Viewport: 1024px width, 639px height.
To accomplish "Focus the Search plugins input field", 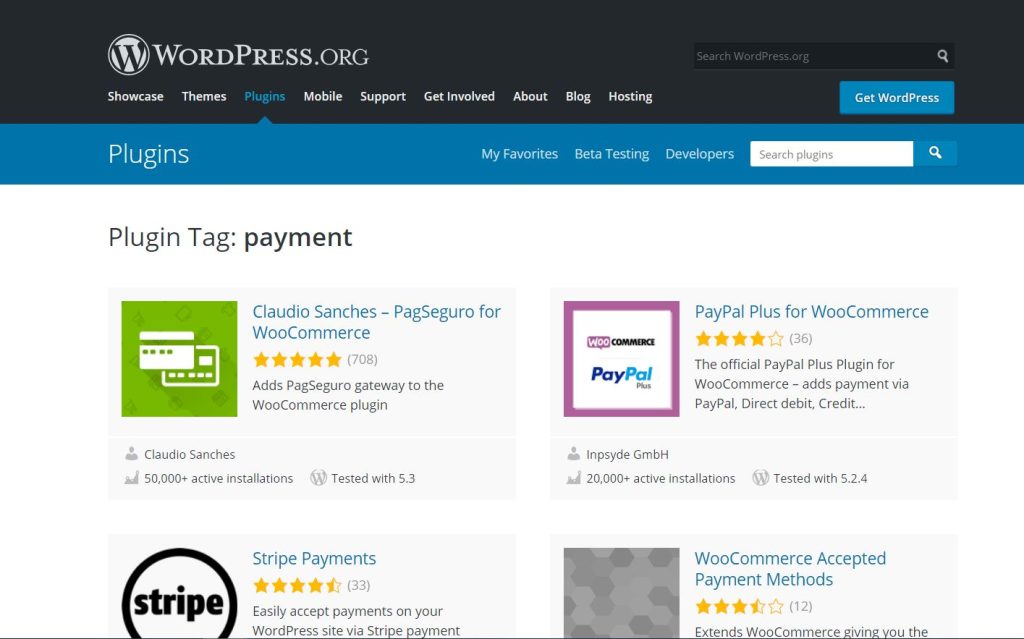I will (831, 154).
